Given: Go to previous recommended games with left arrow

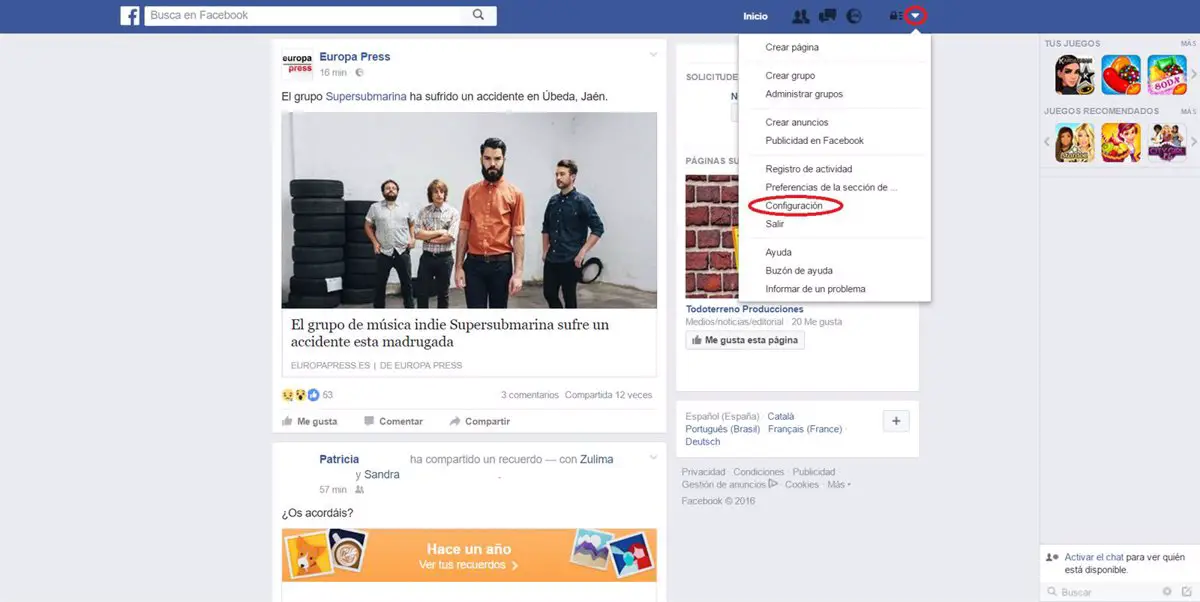Looking at the screenshot, I should pos(1047,142).
